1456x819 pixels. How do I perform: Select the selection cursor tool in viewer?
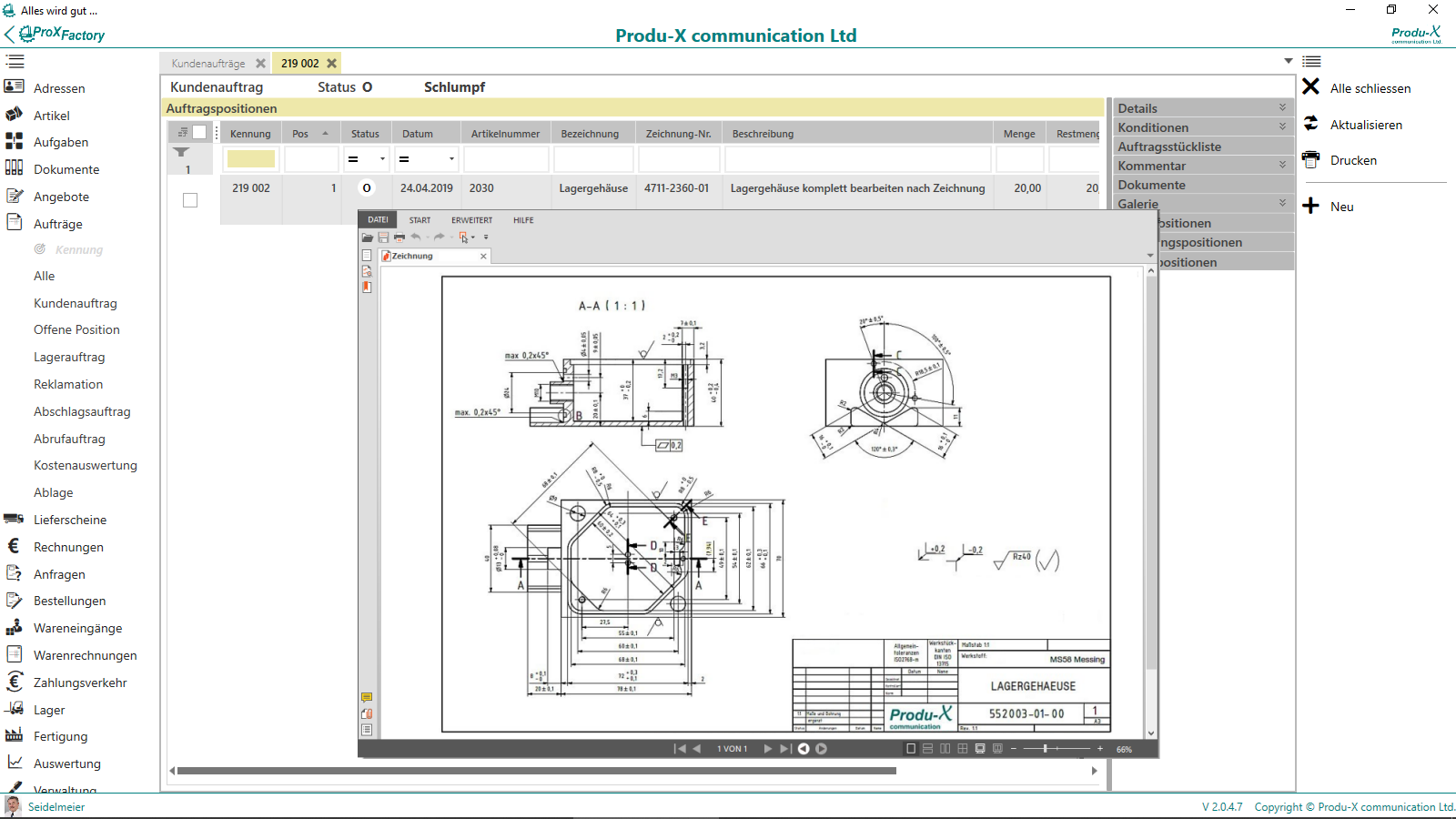(x=463, y=238)
